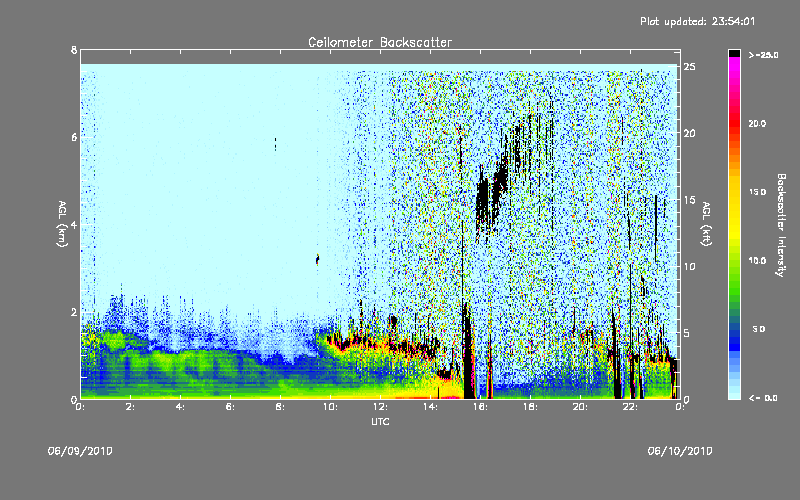The width and height of the screenshot is (800, 500).
Task: Click the left axis tick label "6"
Action: [74, 137]
